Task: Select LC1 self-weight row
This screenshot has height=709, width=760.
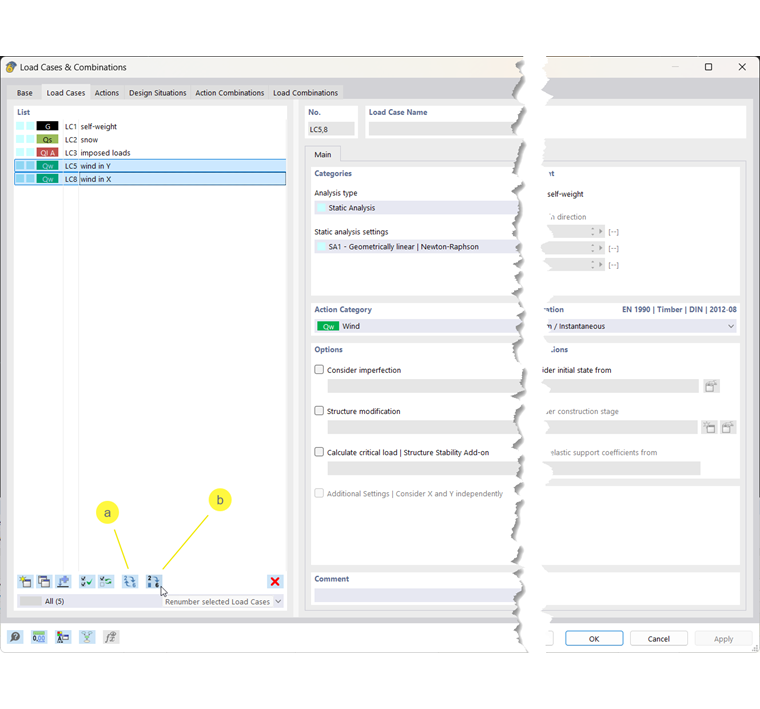Action: click(x=150, y=126)
